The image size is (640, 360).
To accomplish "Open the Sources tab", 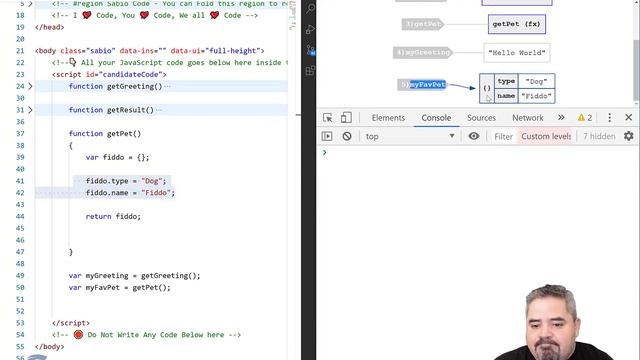I will [481, 118].
